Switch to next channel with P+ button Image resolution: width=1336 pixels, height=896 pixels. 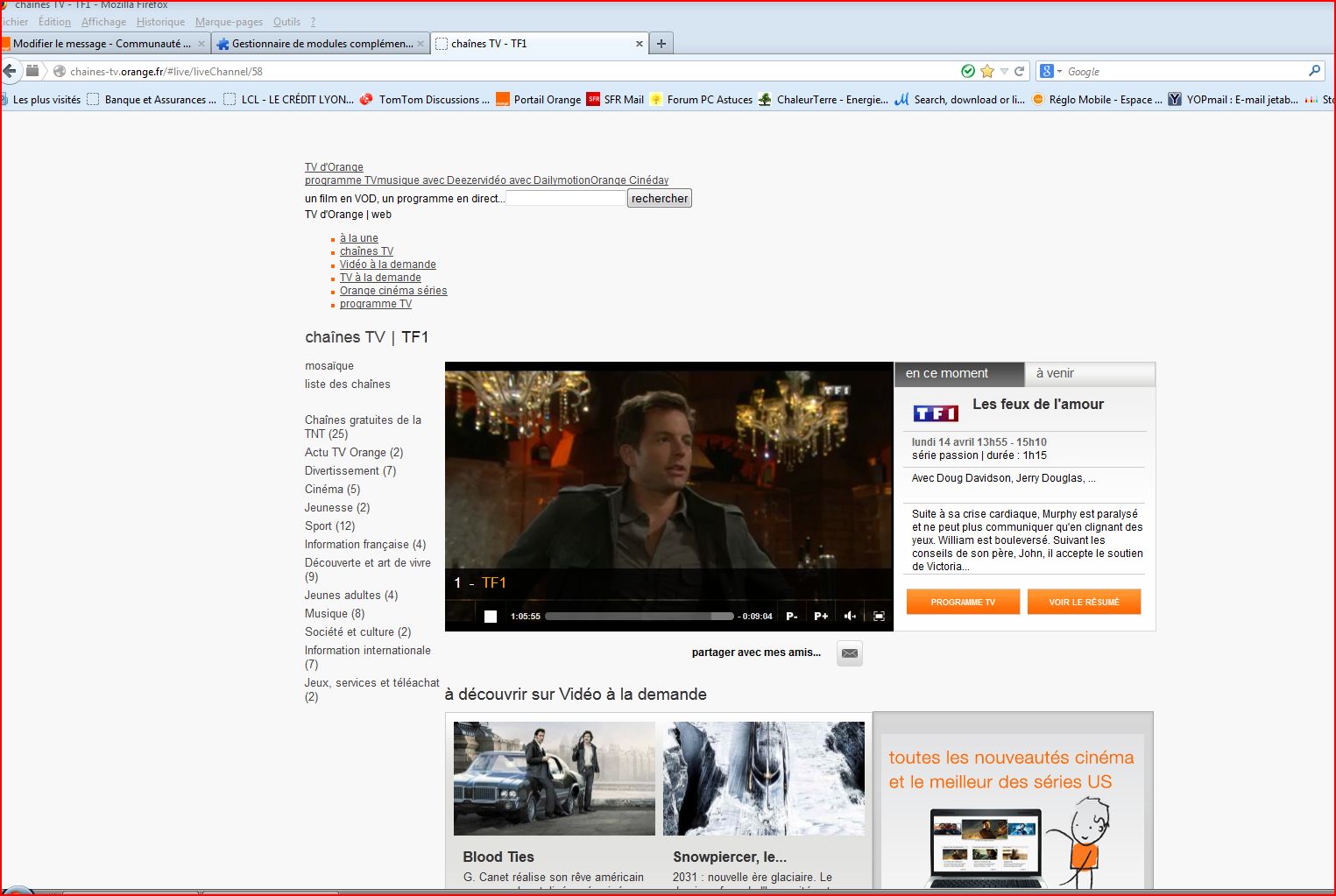pyautogui.click(x=821, y=617)
